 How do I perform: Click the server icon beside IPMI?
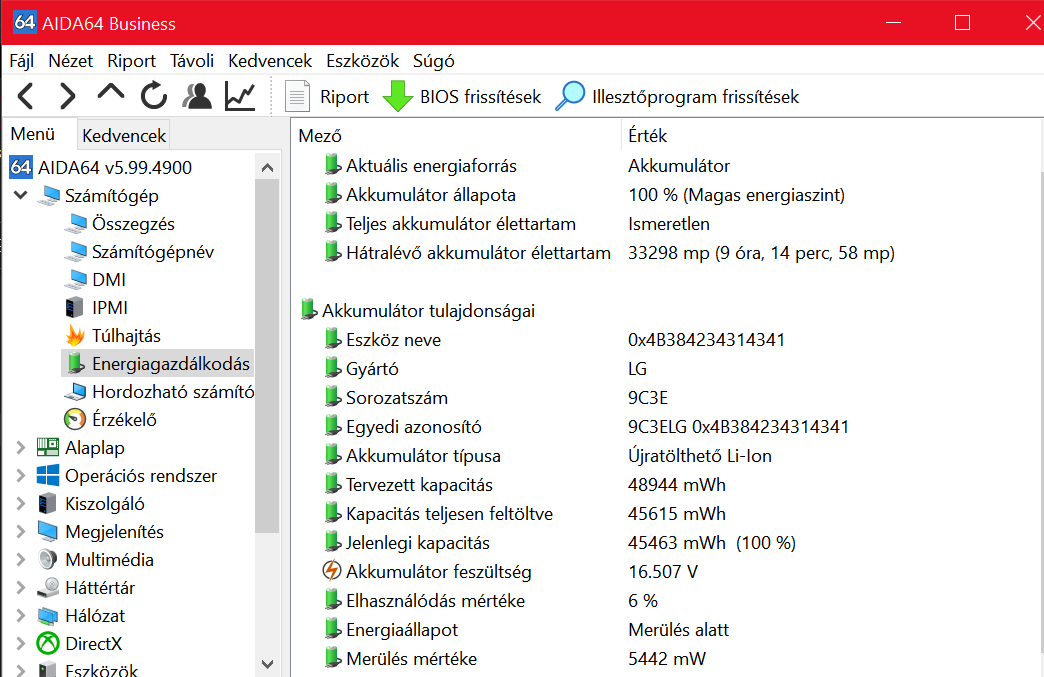click(74, 308)
